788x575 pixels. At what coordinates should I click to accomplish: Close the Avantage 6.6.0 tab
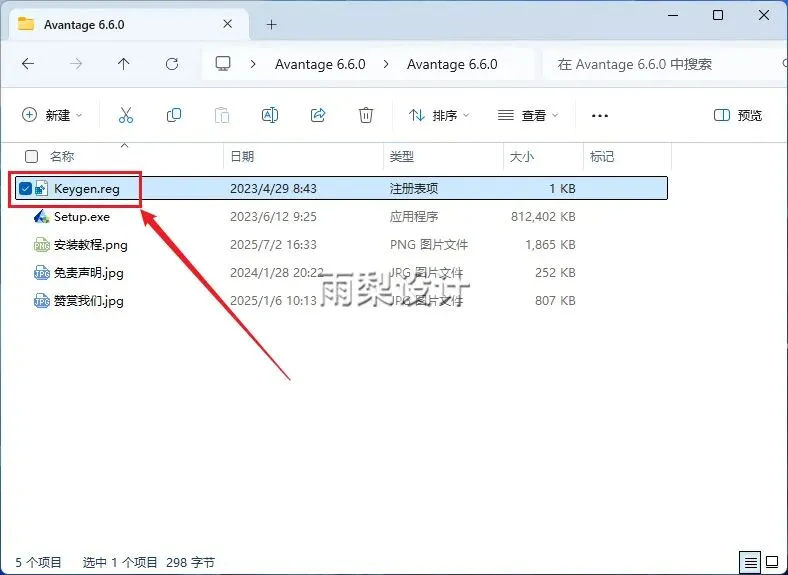[x=227, y=24]
